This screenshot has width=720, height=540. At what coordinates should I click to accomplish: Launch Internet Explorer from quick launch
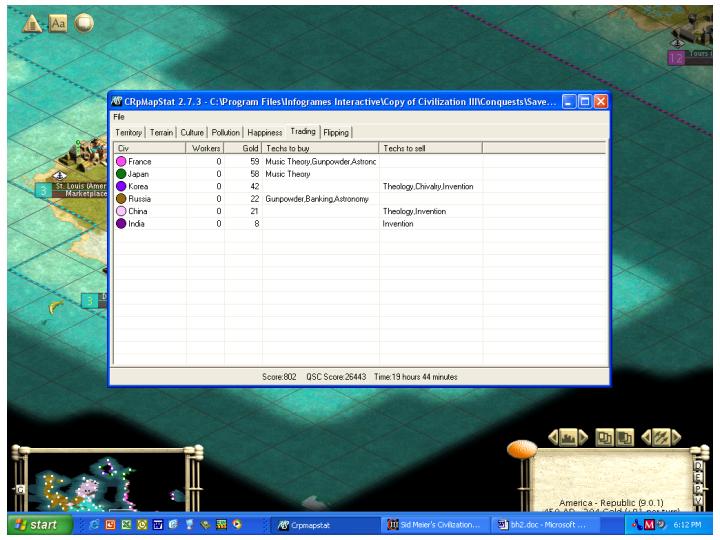(94, 524)
